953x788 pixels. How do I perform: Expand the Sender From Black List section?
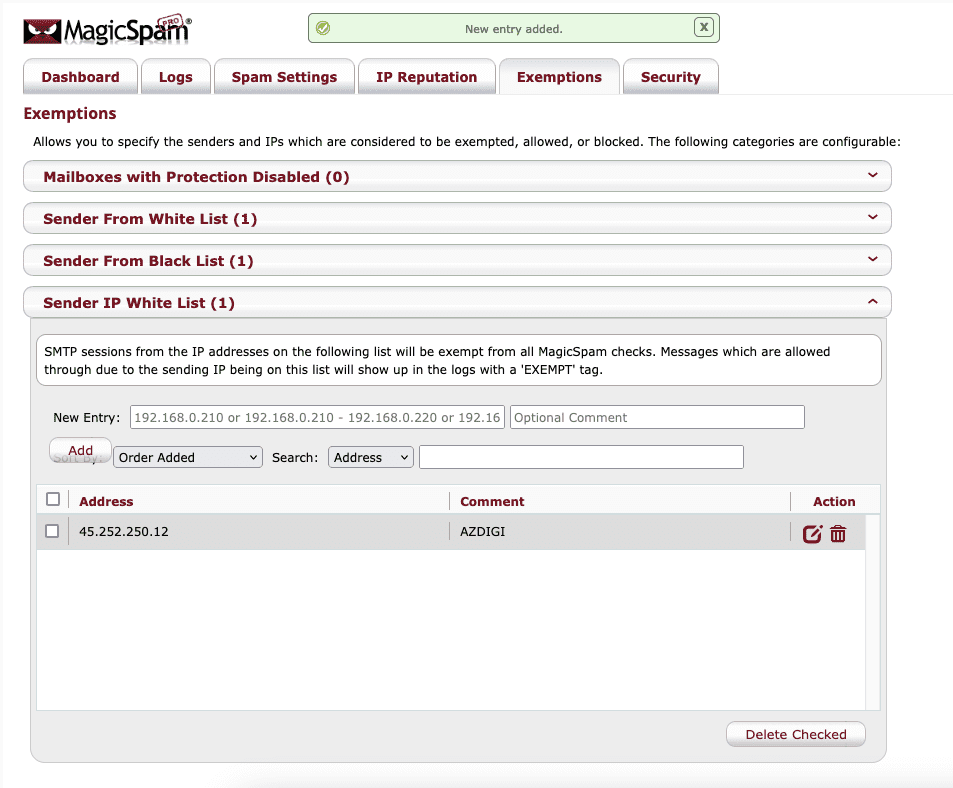click(457, 261)
